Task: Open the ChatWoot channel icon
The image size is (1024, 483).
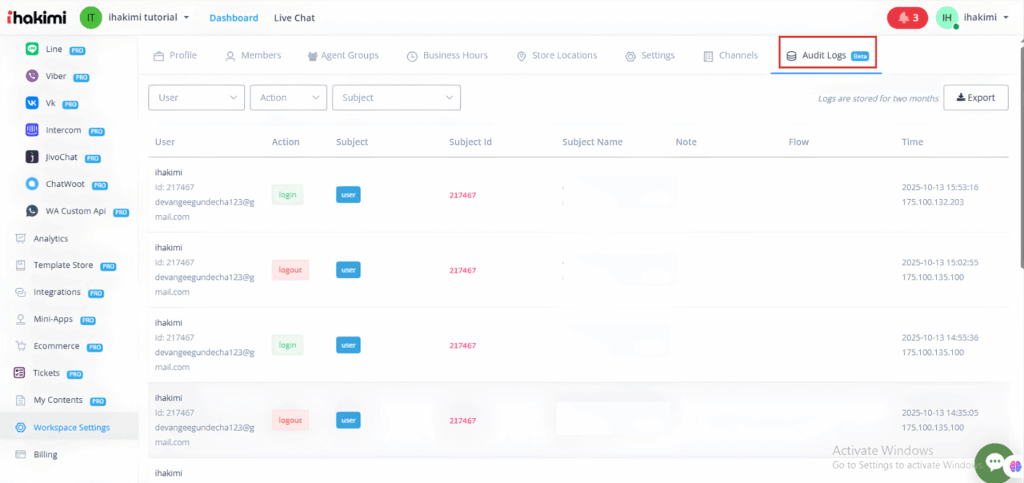Action: point(32,184)
